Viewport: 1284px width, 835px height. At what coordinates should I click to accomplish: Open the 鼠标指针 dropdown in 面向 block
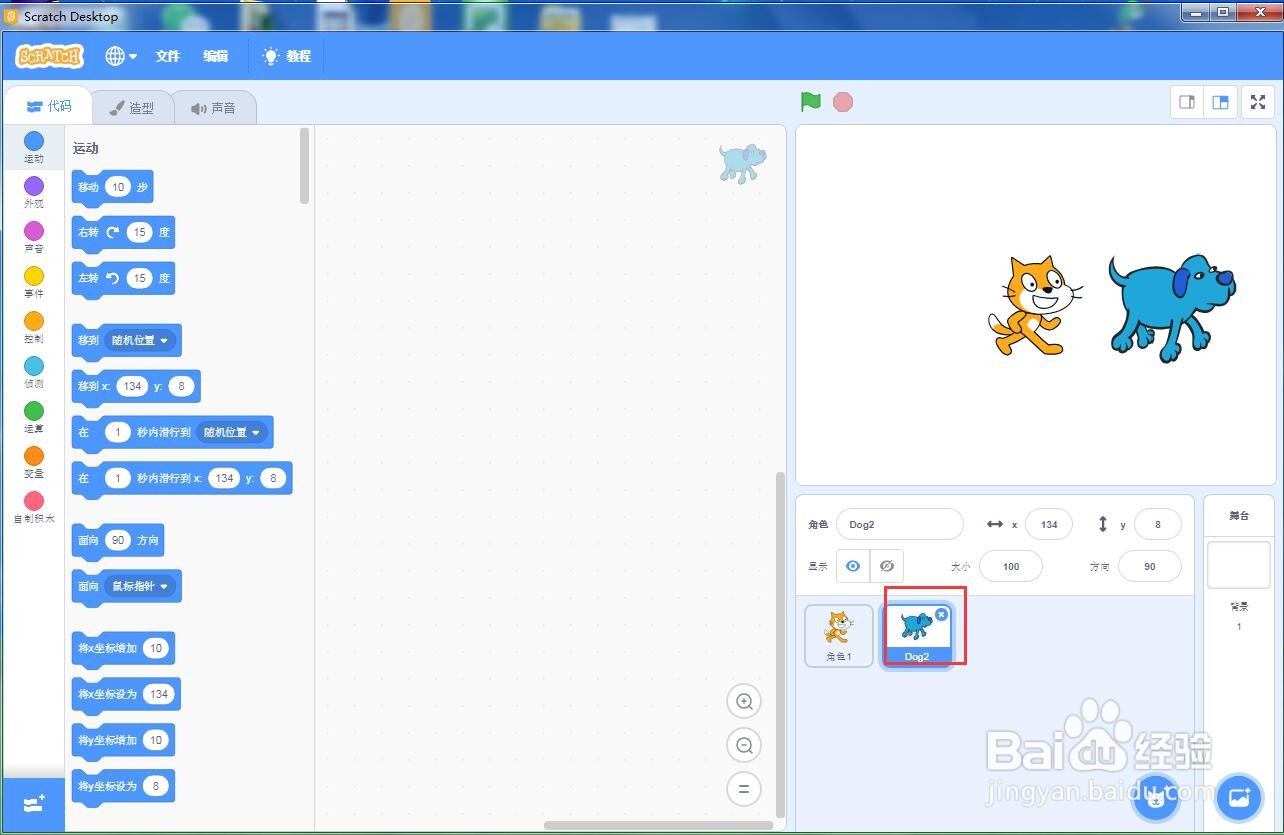[140, 586]
